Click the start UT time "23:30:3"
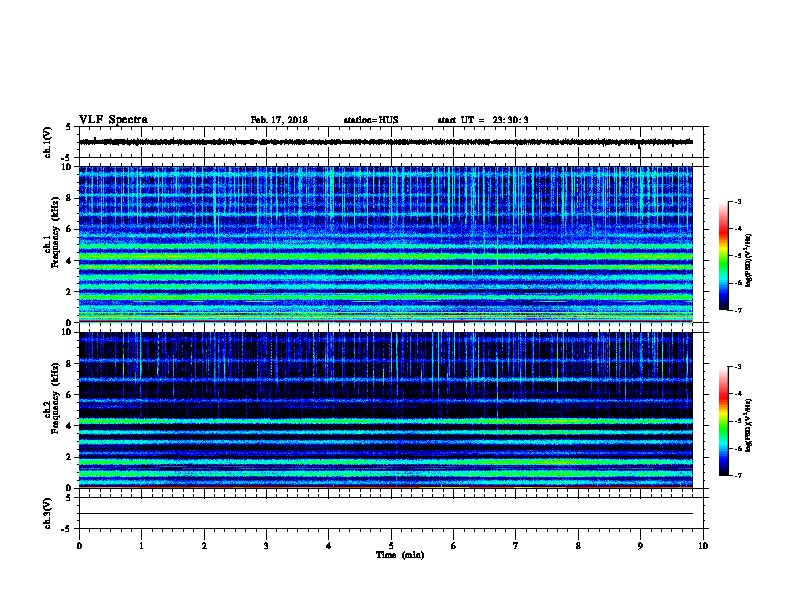792x612 pixels. (510, 120)
